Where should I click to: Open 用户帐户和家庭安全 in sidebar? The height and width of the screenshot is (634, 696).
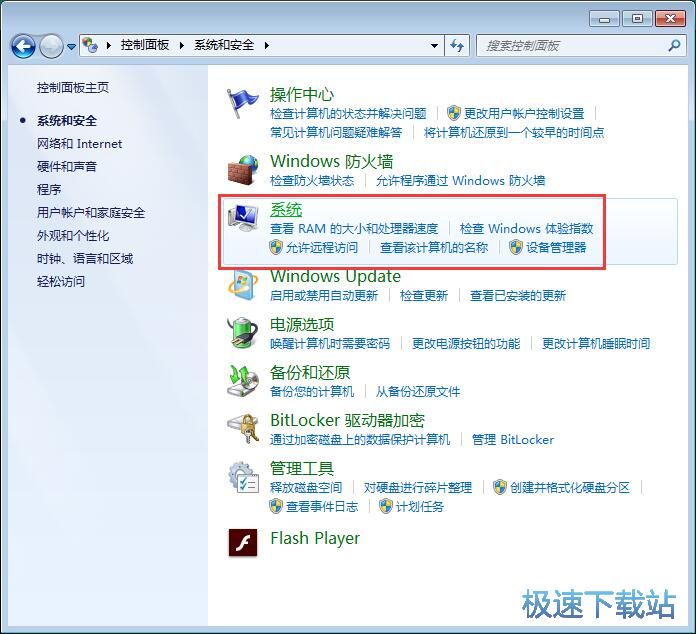(x=91, y=213)
